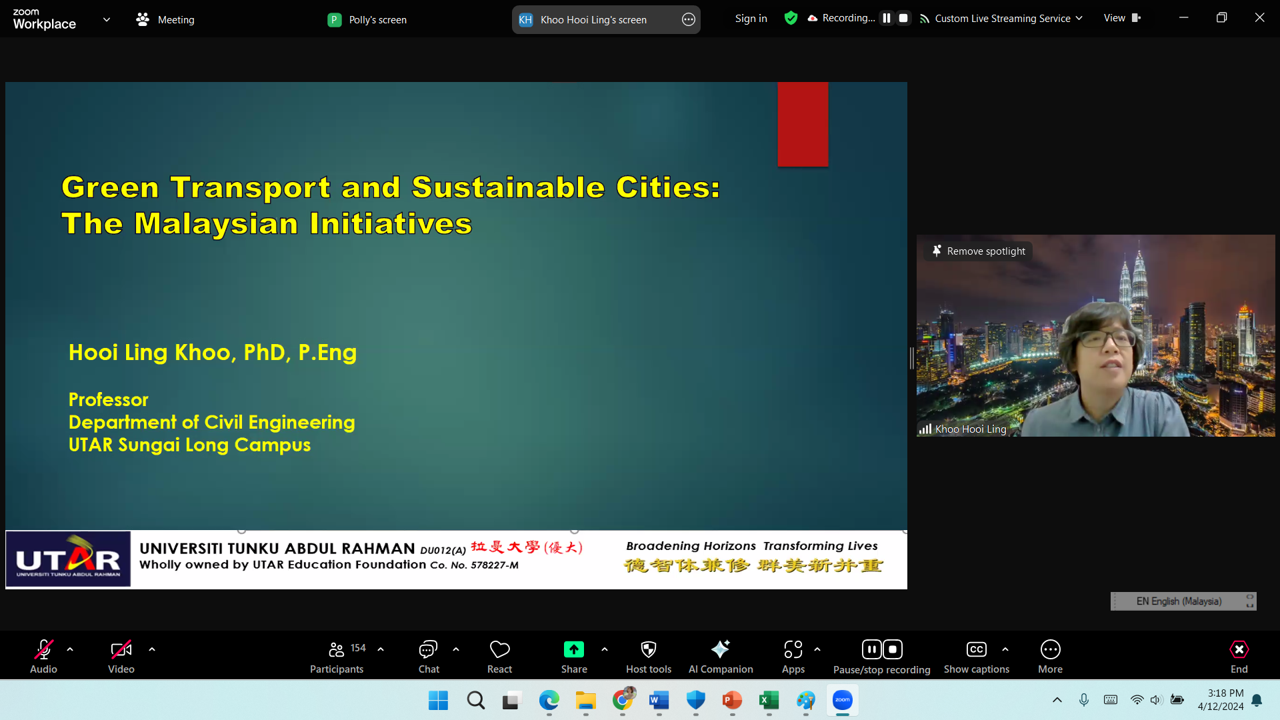Click Remove spotlight on the video

(977, 251)
